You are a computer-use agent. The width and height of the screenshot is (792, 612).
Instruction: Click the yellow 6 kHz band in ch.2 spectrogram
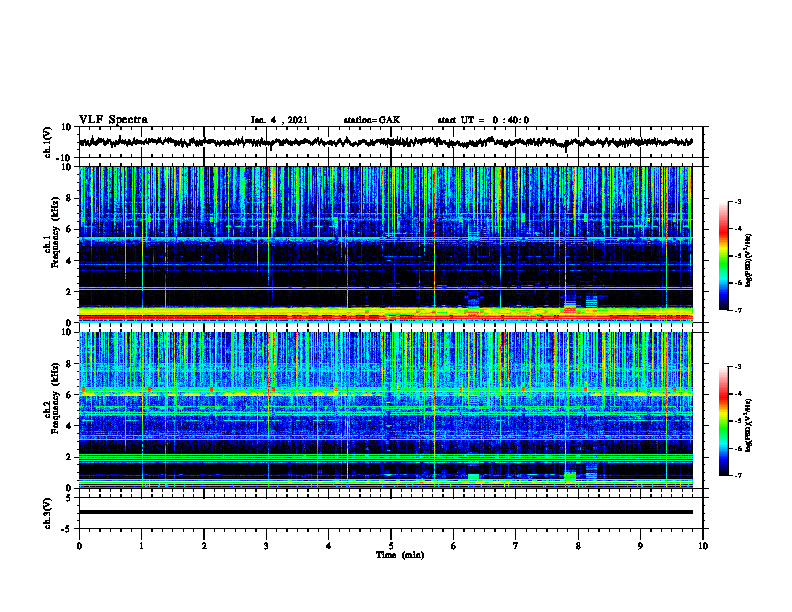coord(385,392)
